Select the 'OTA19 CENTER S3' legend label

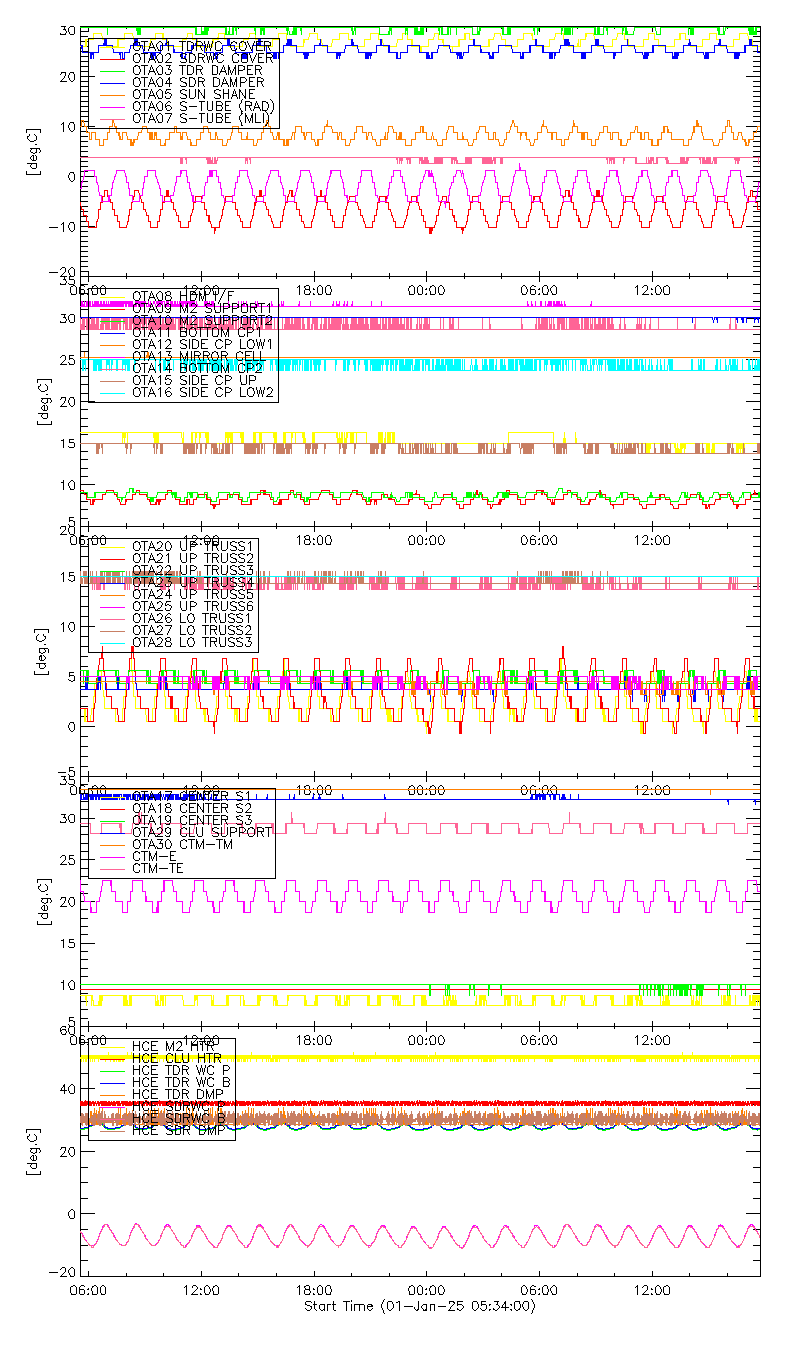coord(193,820)
